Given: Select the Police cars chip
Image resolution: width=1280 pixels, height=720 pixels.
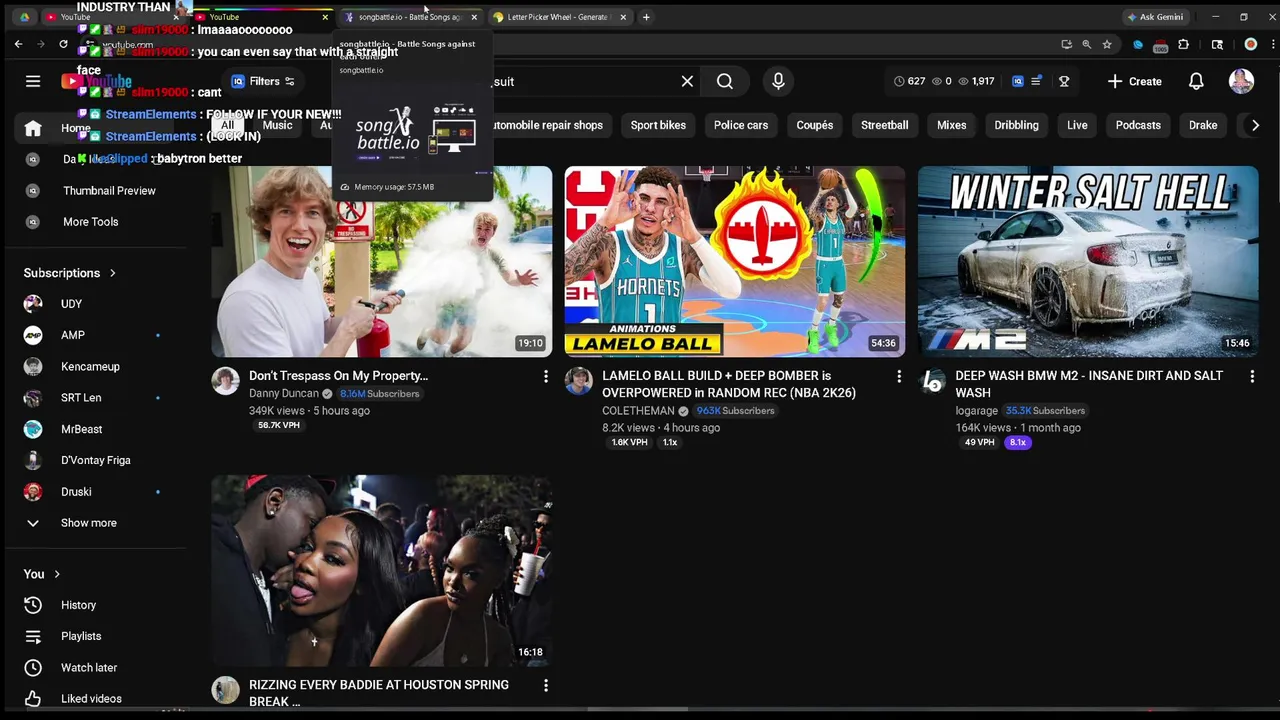Looking at the screenshot, I should [x=741, y=125].
